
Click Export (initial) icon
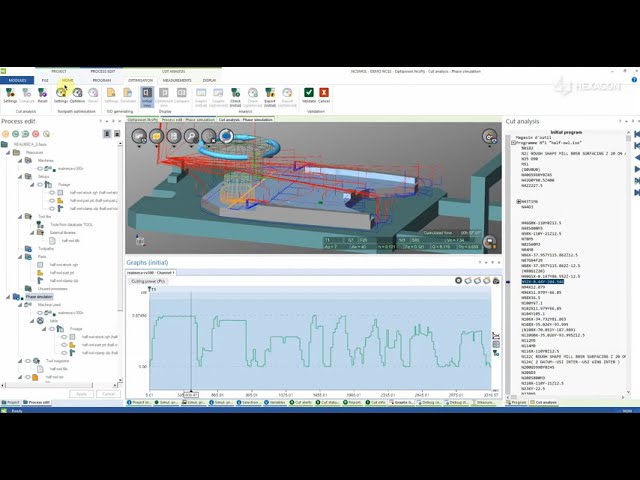[270, 97]
